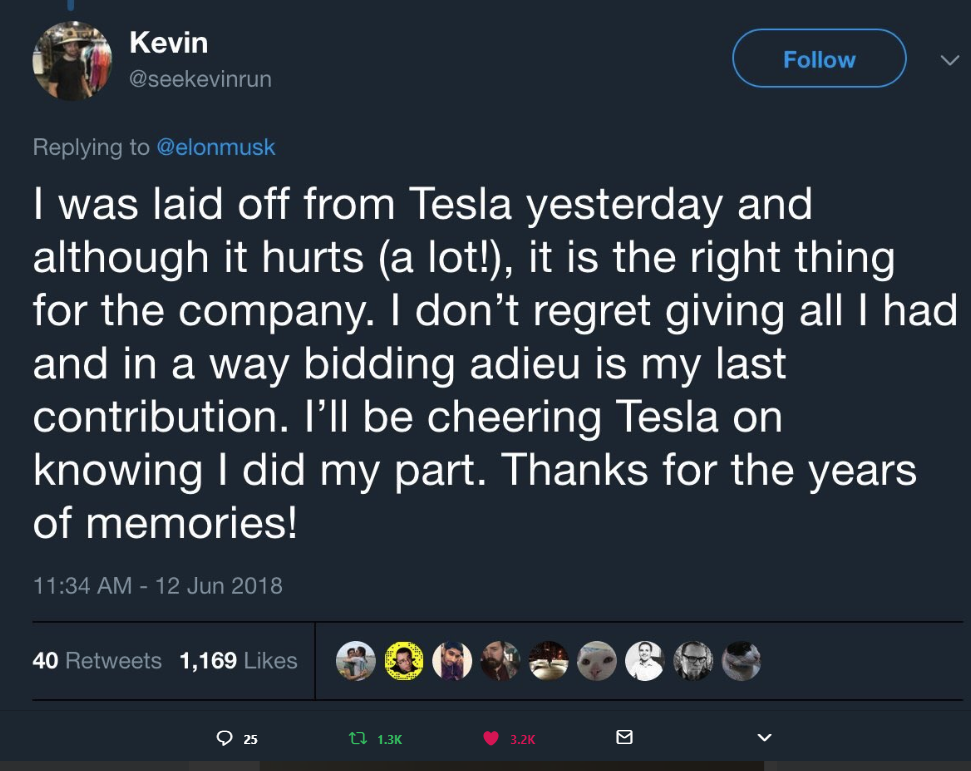
Task: Click the black-and-white glasses man avatar
Action: [693, 661]
